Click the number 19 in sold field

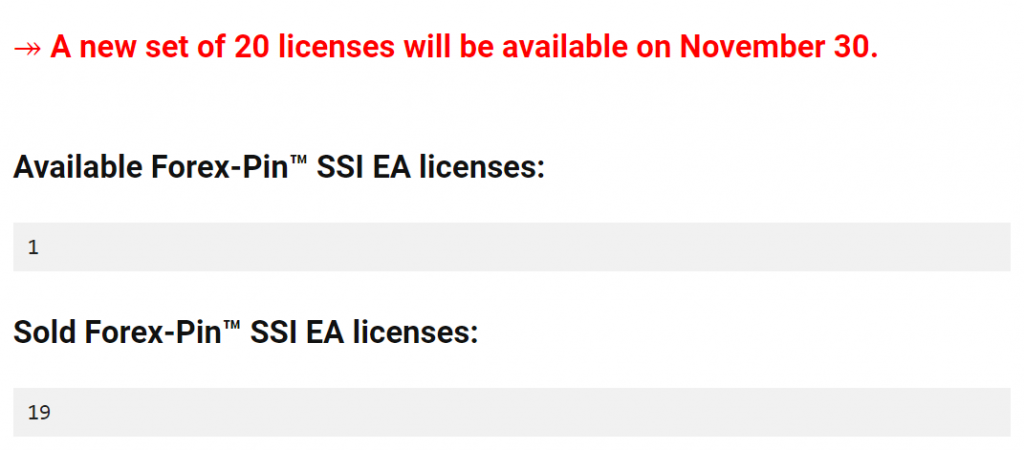[x=39, y=413]
